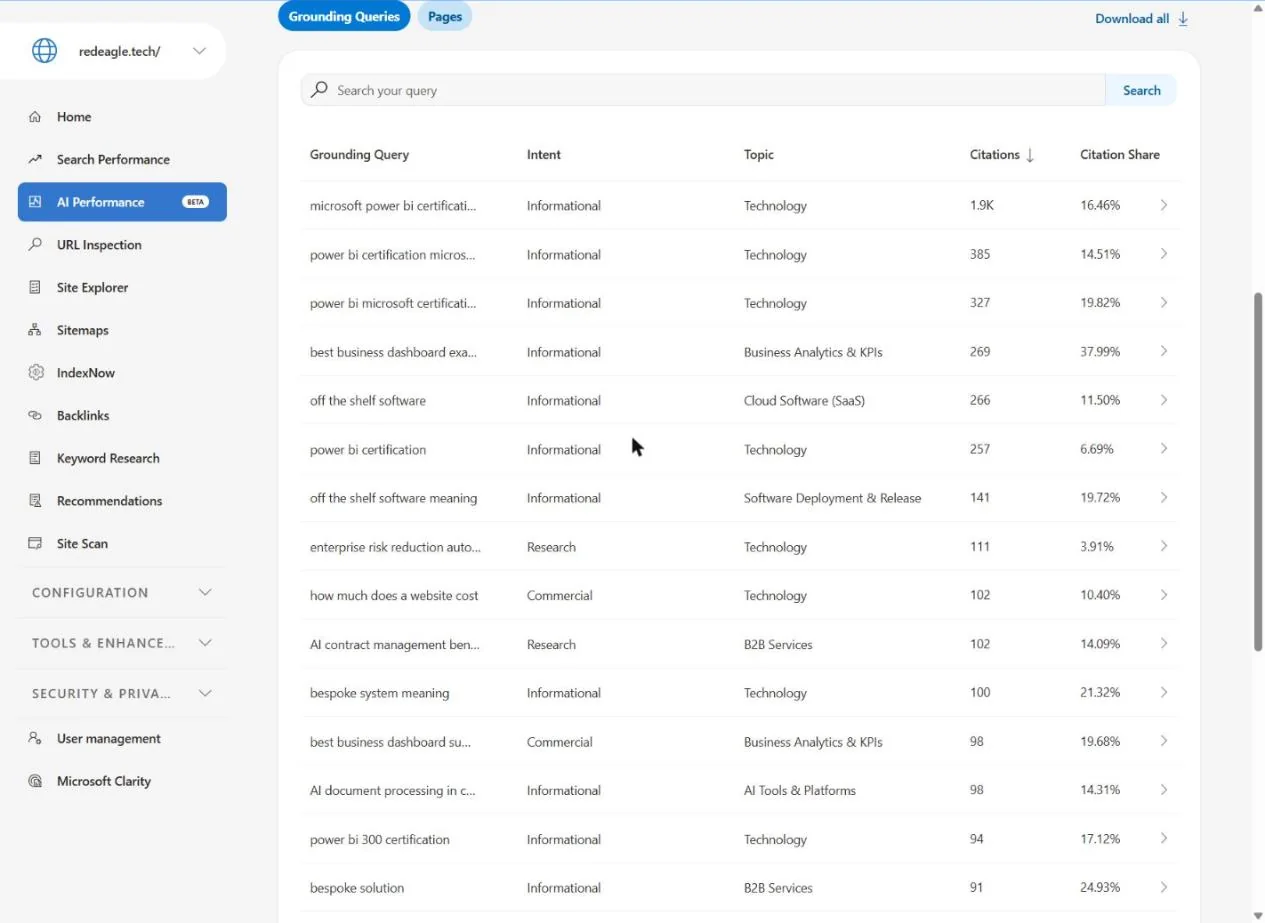This screenshot has width=1265, height=923.
Task: Open Recommendations in the sidebar
Action: pos(109,501)
